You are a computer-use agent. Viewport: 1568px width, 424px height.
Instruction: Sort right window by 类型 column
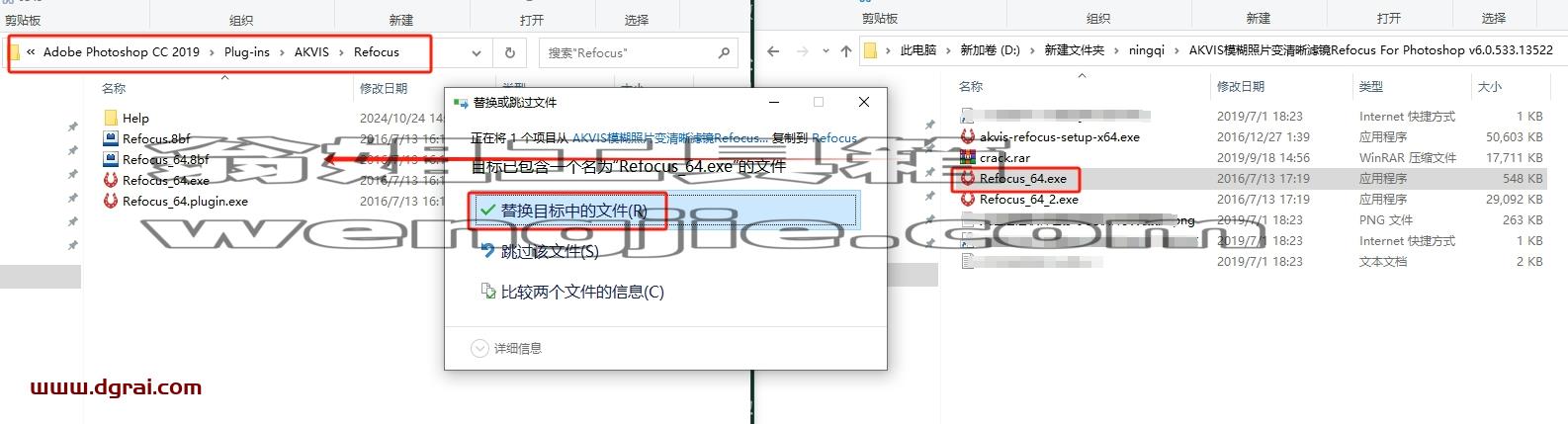coord(1371,86)
